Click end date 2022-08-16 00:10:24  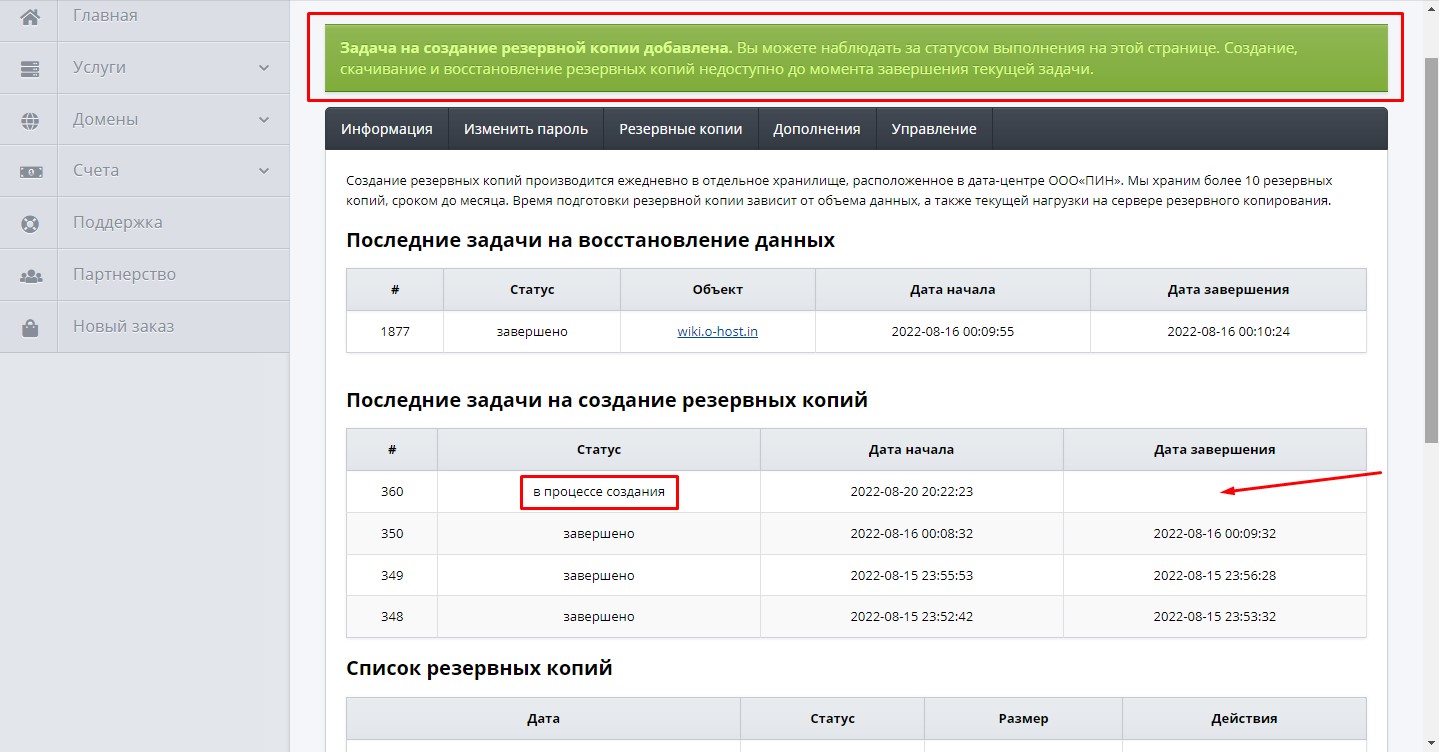click(1228, 331)
